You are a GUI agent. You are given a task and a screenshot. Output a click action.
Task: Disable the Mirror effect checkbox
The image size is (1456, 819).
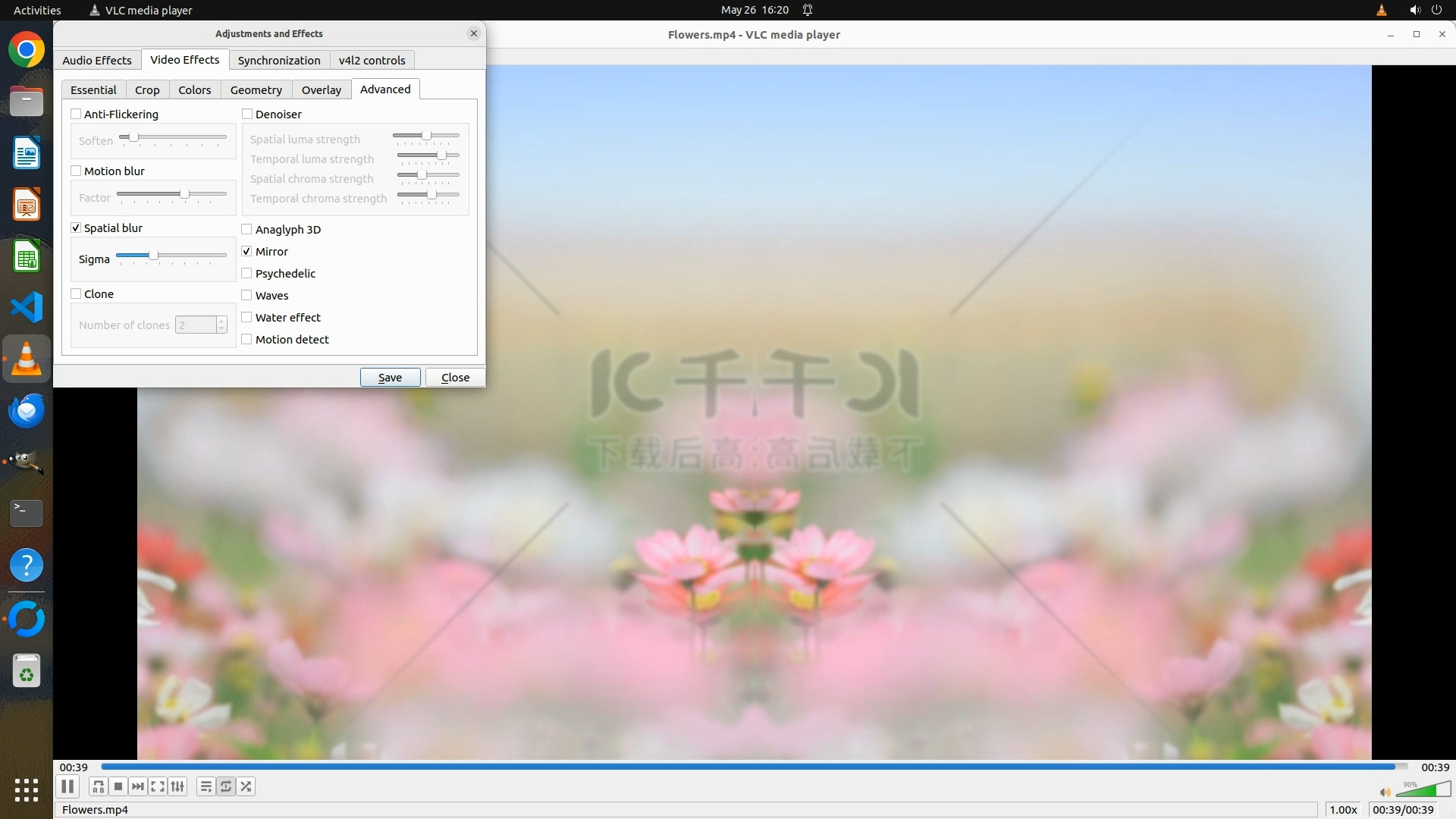point(246,251)
